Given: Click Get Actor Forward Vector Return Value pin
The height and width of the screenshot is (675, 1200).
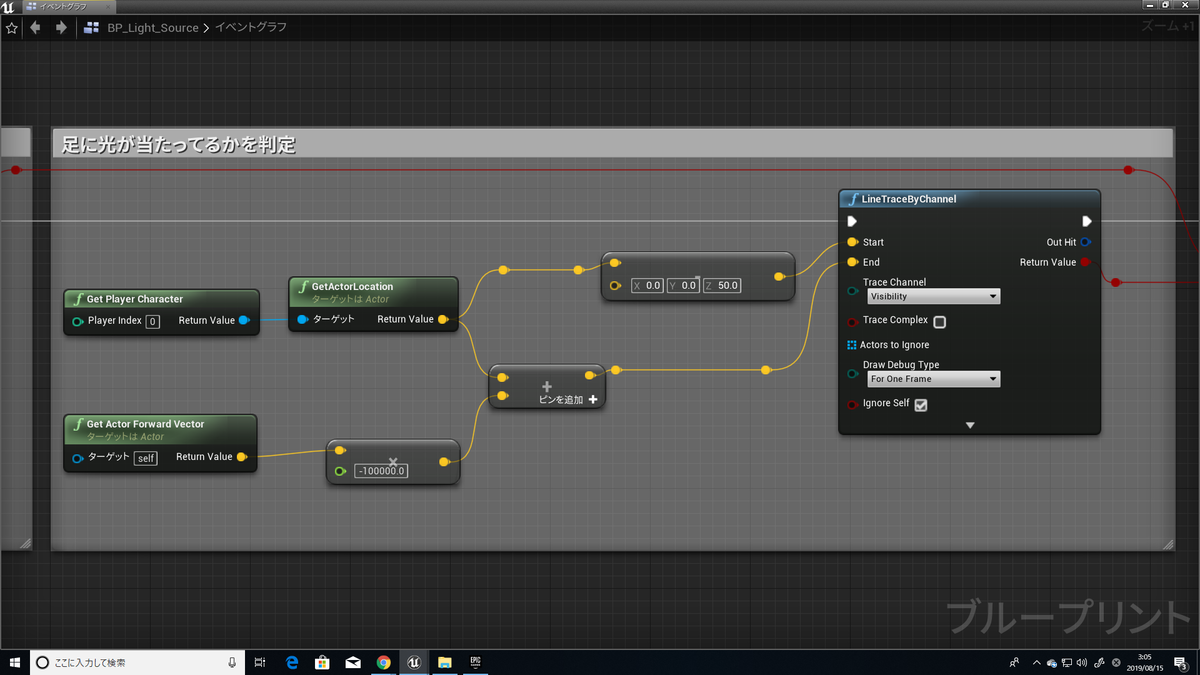Looking at the screenshot, I should pyautogui.click(x=242, y=457).
